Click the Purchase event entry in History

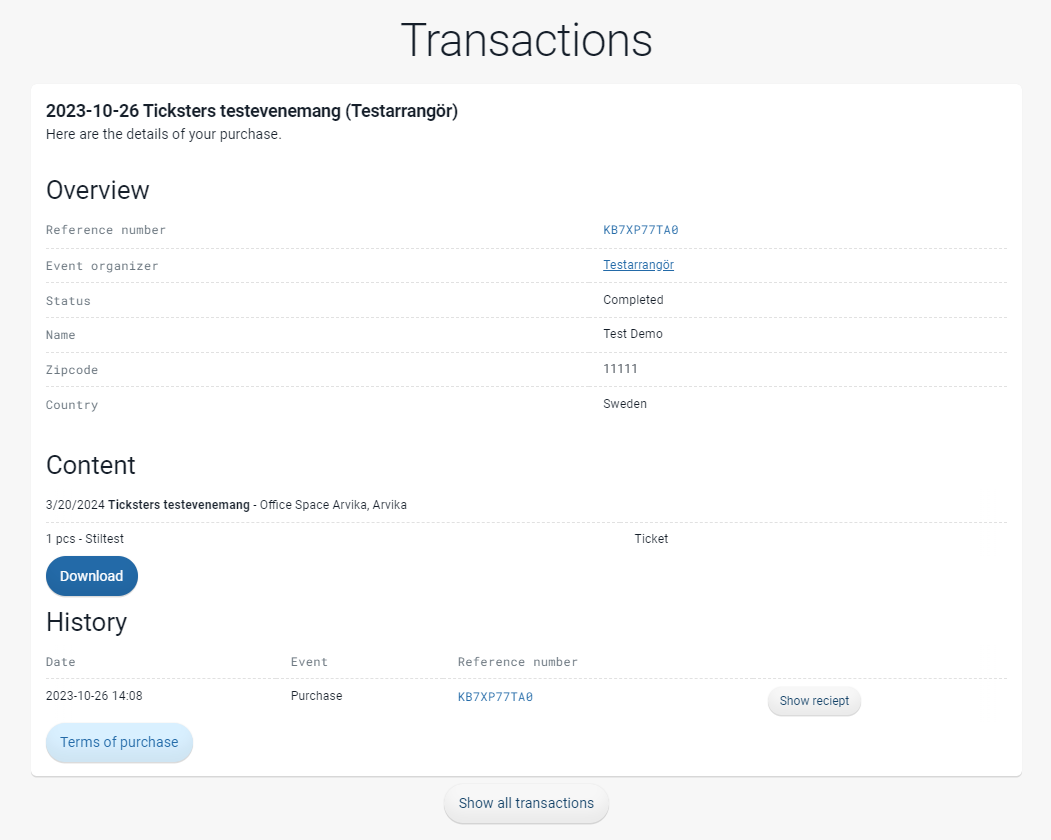(316, 696)
